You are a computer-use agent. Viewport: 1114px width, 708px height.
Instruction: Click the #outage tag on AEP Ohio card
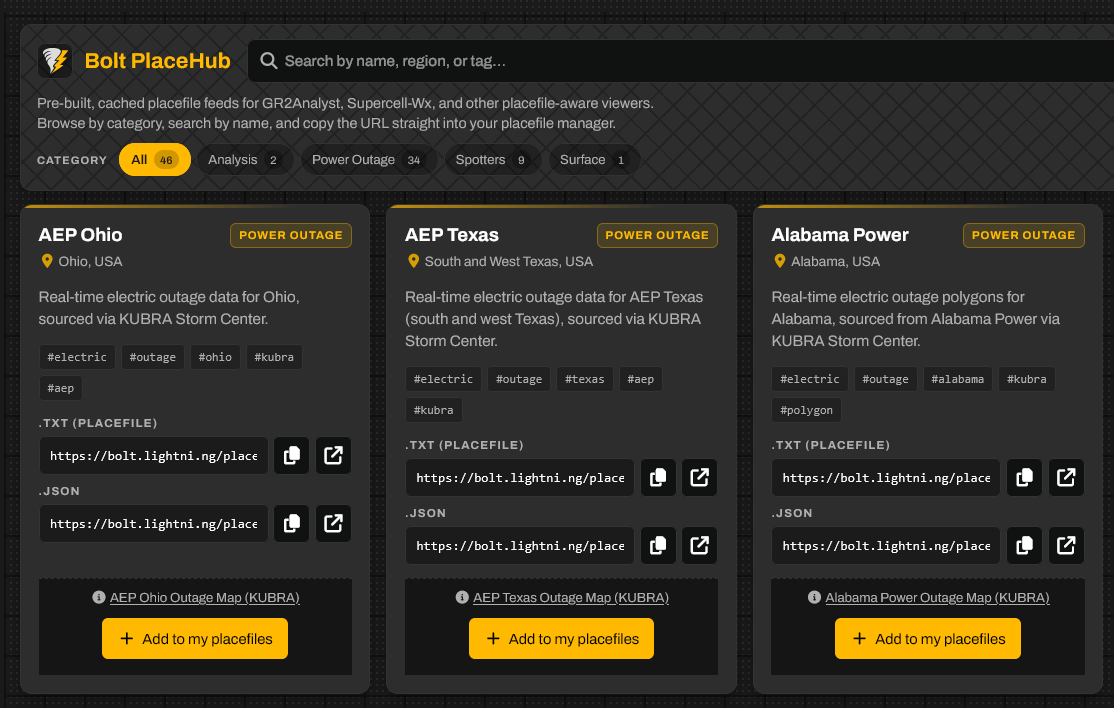click(x=153, y=357)
